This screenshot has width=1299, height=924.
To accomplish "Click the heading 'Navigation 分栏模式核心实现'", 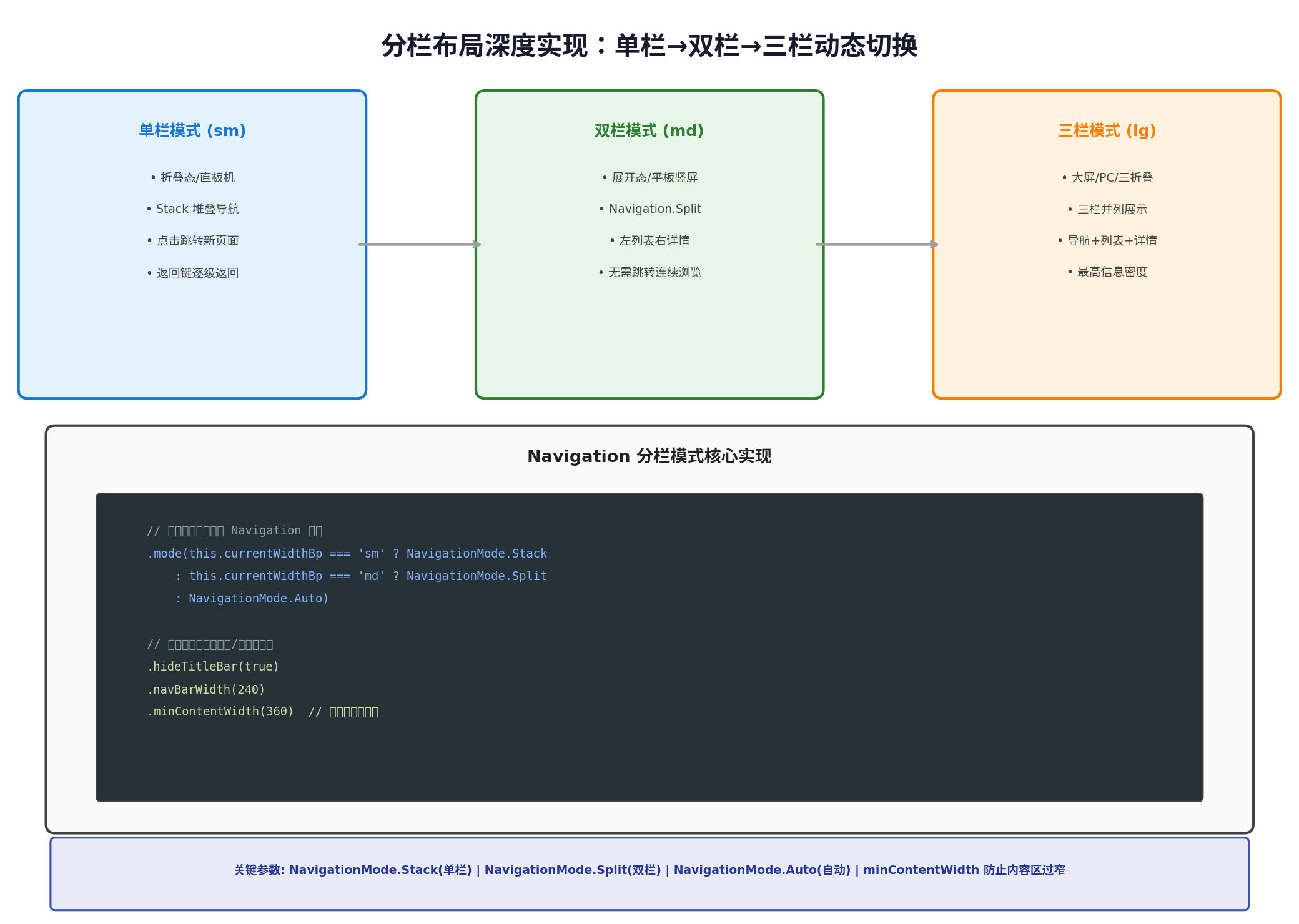I will (x=649, y=456).
